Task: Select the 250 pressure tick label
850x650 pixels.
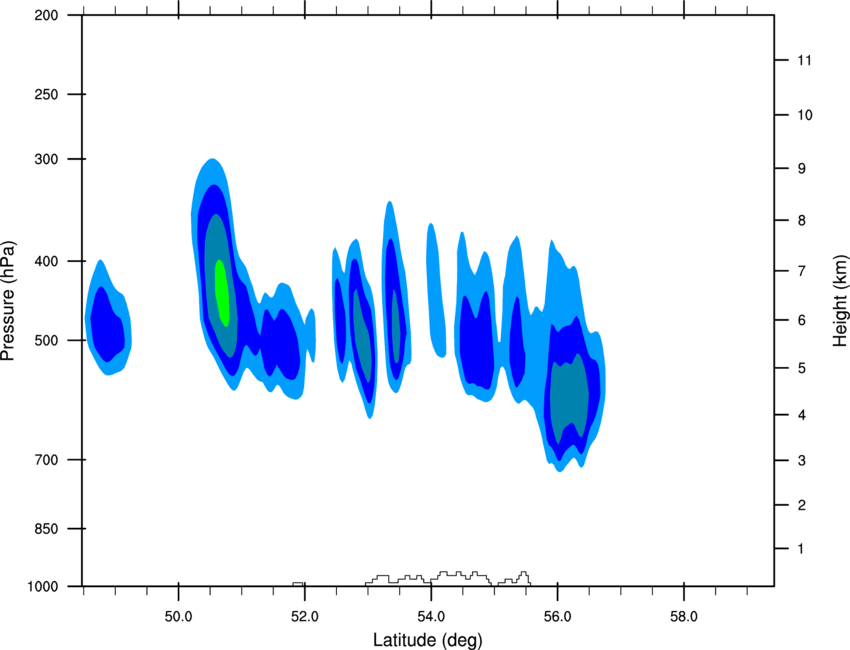Action: tap(46, 94)
